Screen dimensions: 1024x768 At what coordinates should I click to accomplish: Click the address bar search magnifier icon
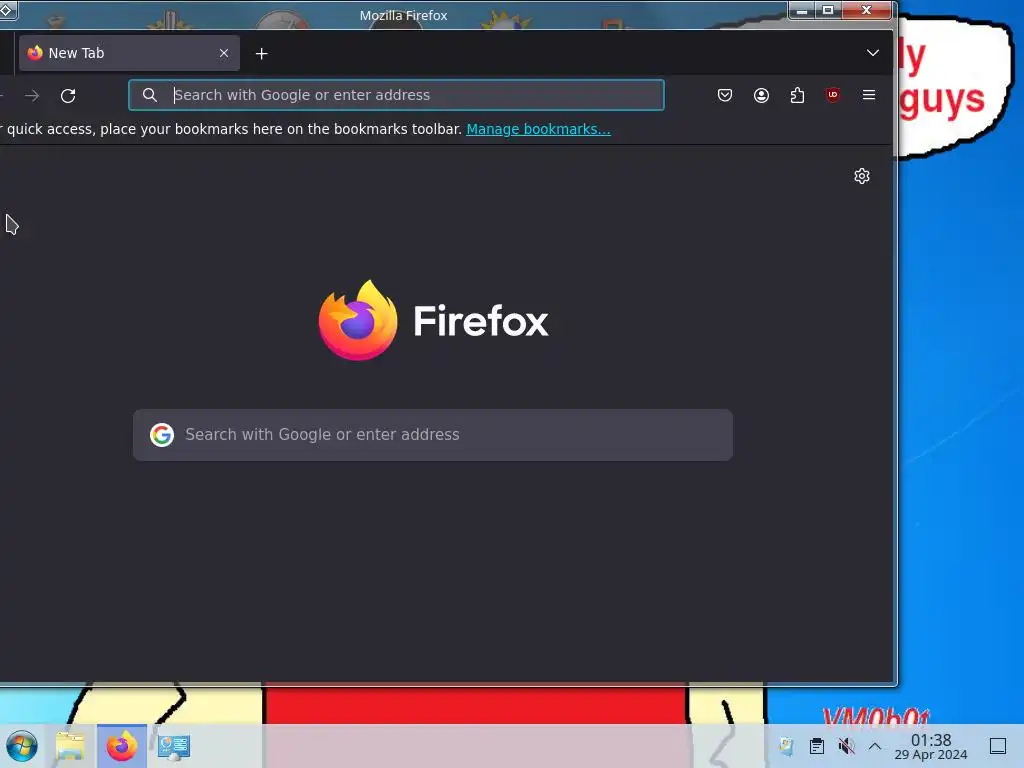[150, 95]
